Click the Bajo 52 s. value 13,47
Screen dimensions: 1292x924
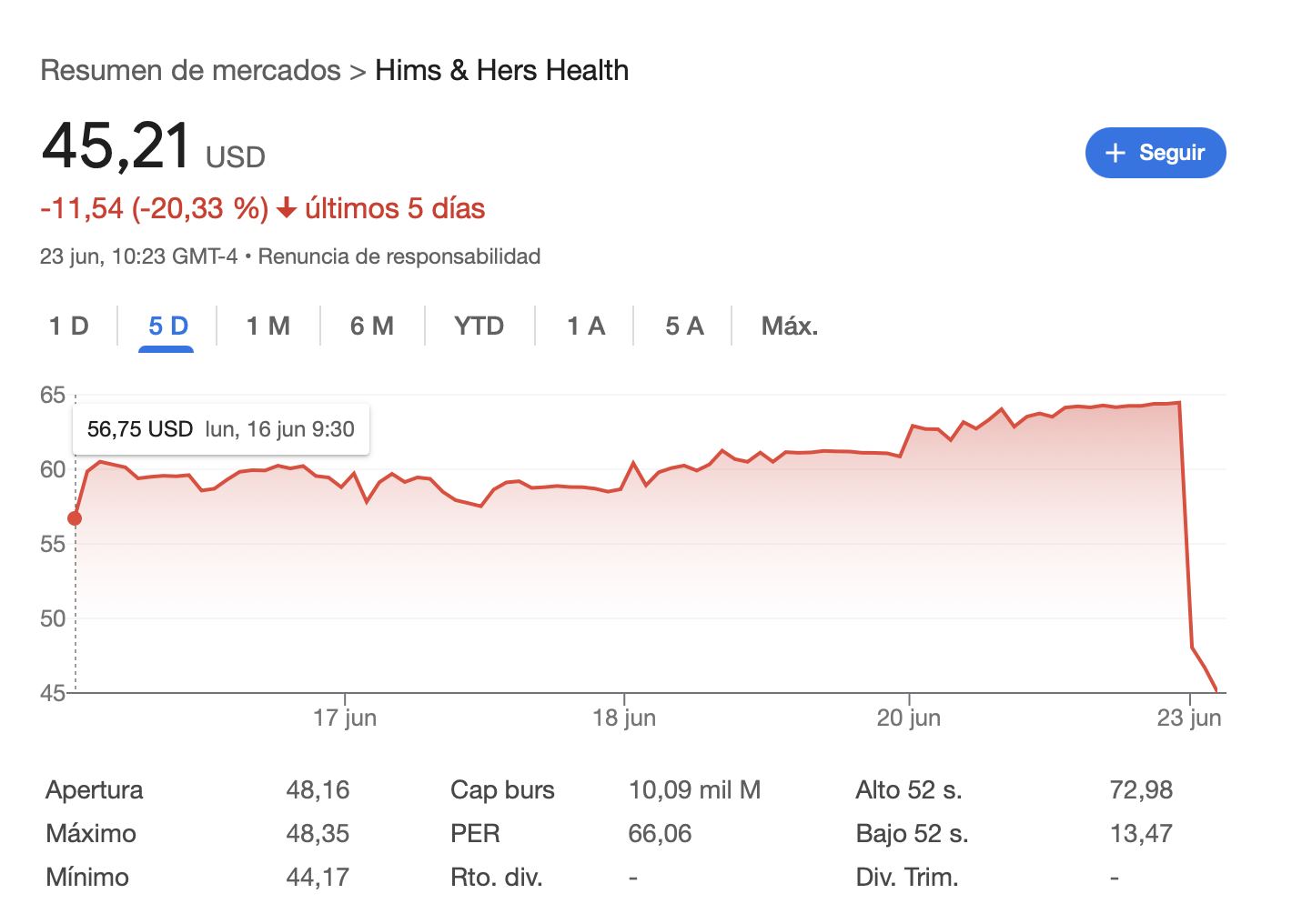click(x=1141, y=833)
